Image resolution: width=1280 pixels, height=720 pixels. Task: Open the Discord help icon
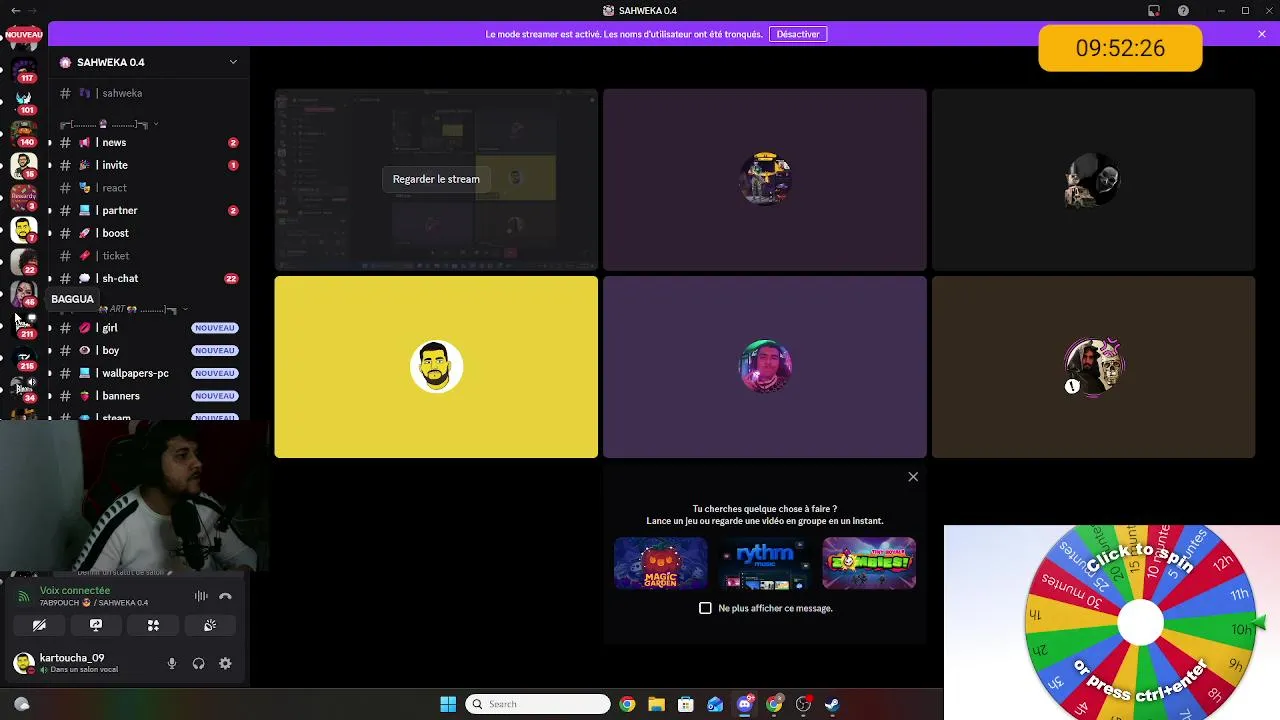pos(1184,11)
